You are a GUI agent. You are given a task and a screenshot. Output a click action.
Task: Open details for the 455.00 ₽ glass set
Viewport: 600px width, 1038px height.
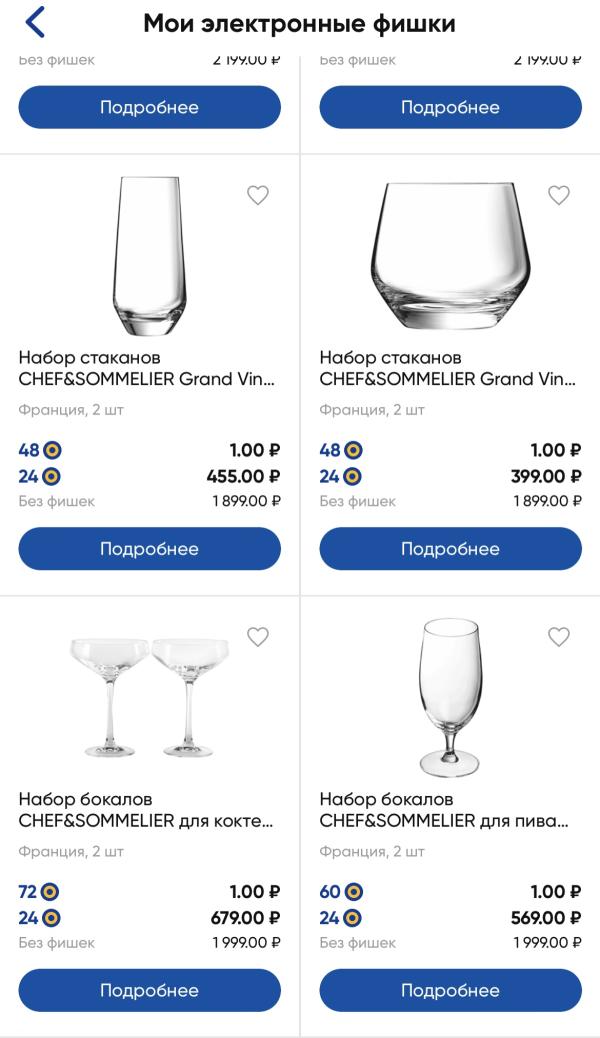click(150, 549)
